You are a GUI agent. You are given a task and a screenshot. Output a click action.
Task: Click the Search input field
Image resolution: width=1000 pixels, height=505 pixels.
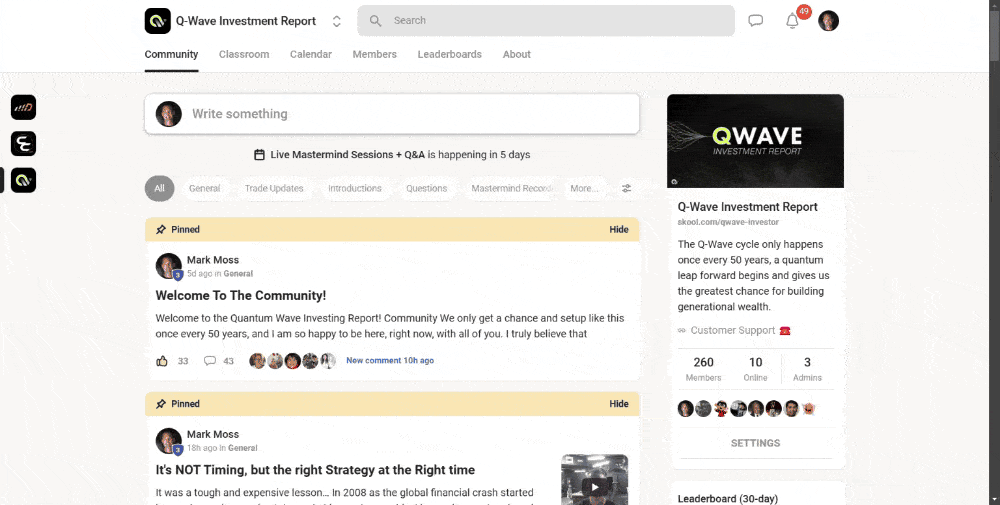click(546, 20)
